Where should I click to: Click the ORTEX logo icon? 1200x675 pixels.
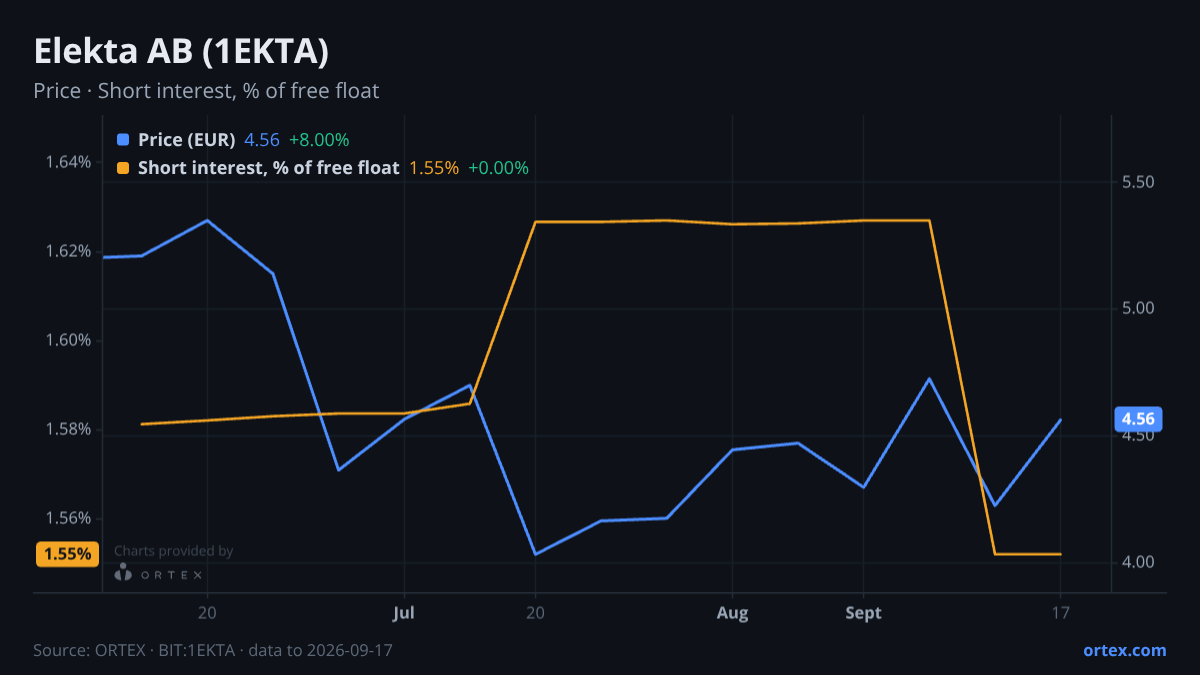coord(123,573)
